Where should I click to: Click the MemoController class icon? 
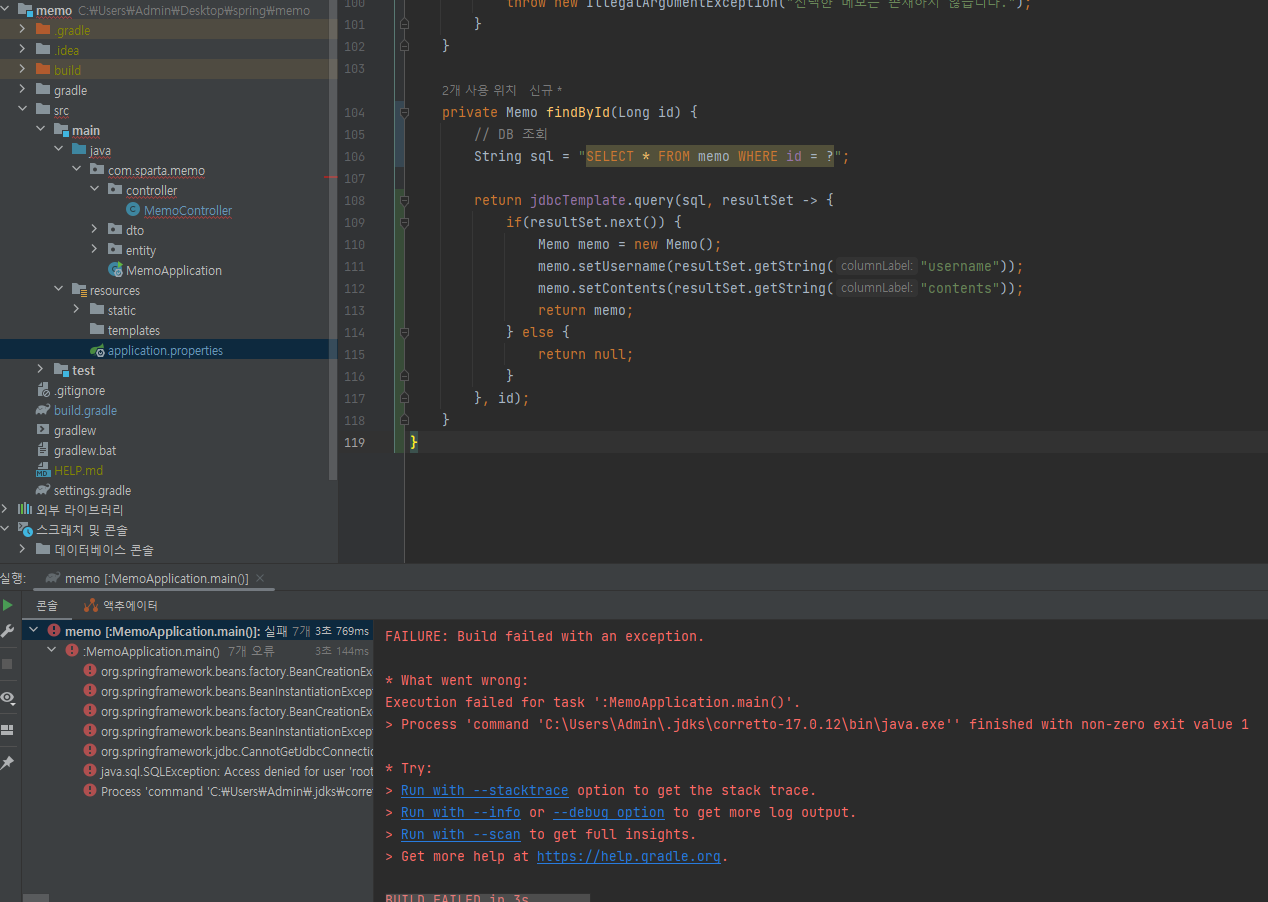pos(133,210)
